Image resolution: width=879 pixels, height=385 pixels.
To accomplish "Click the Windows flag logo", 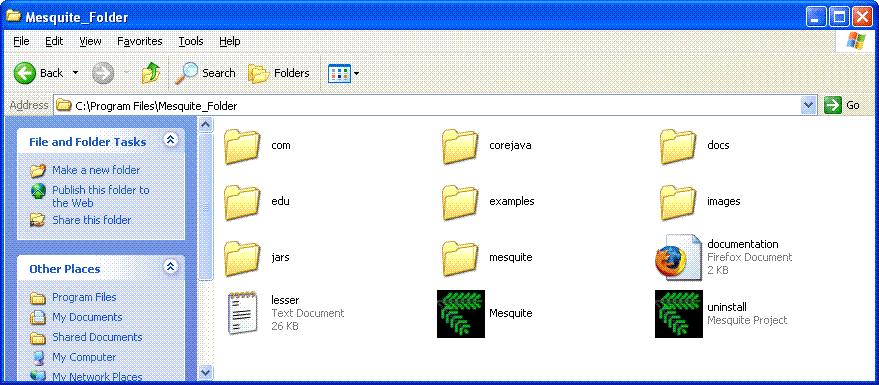I will click(856, 41).
